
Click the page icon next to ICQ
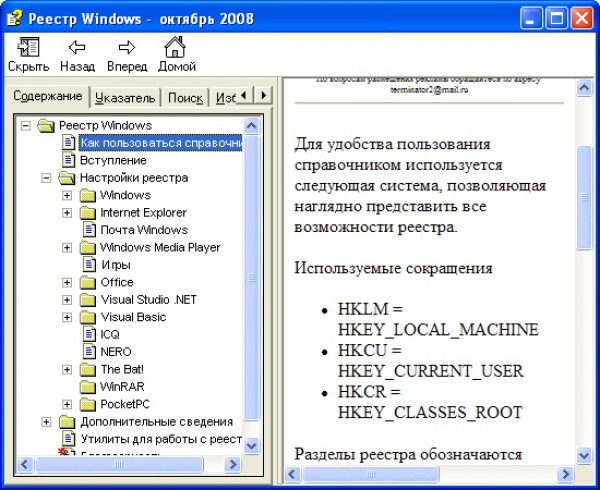point(89,334)
